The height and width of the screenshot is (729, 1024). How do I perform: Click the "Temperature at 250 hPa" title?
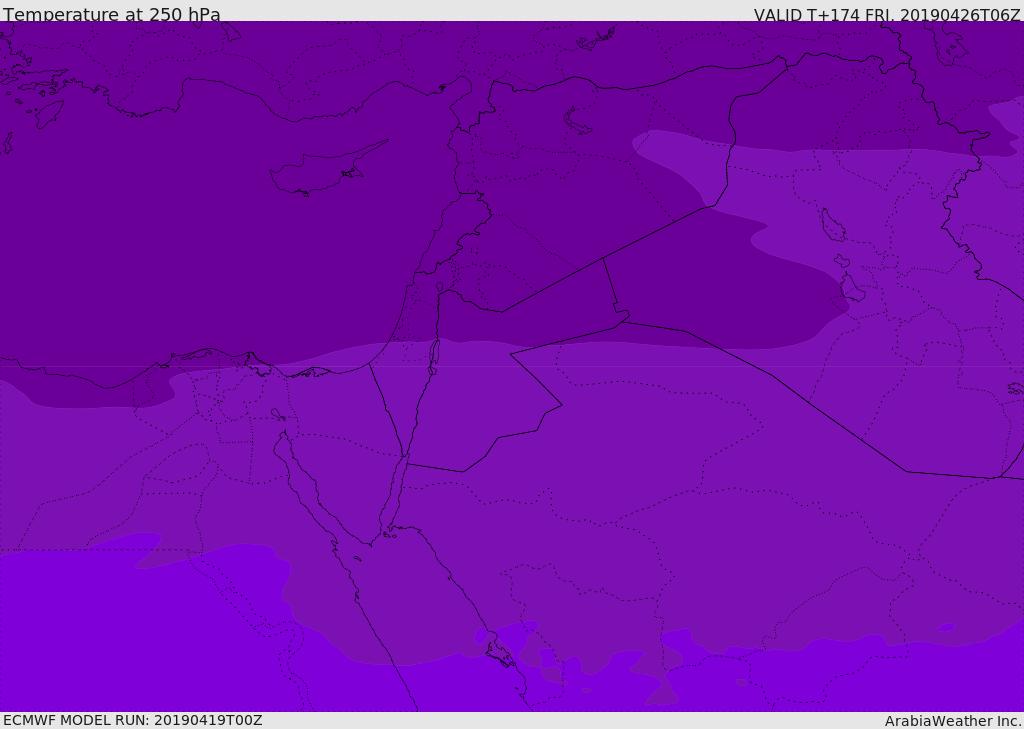(x=111, y=15)
